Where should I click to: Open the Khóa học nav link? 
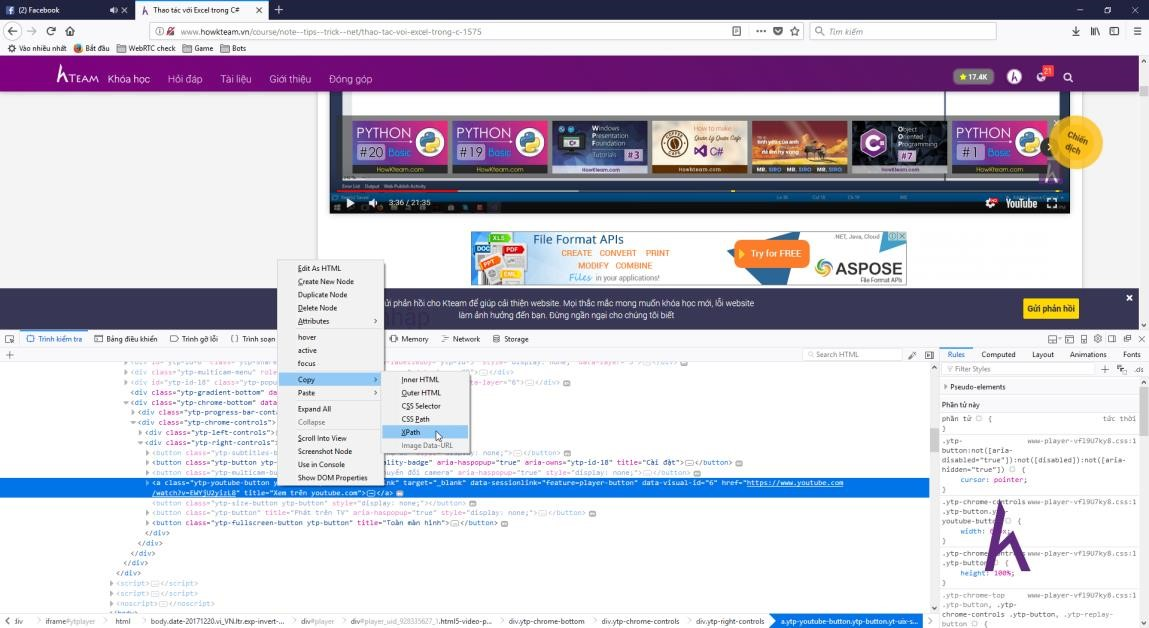(x=129, y=79)
